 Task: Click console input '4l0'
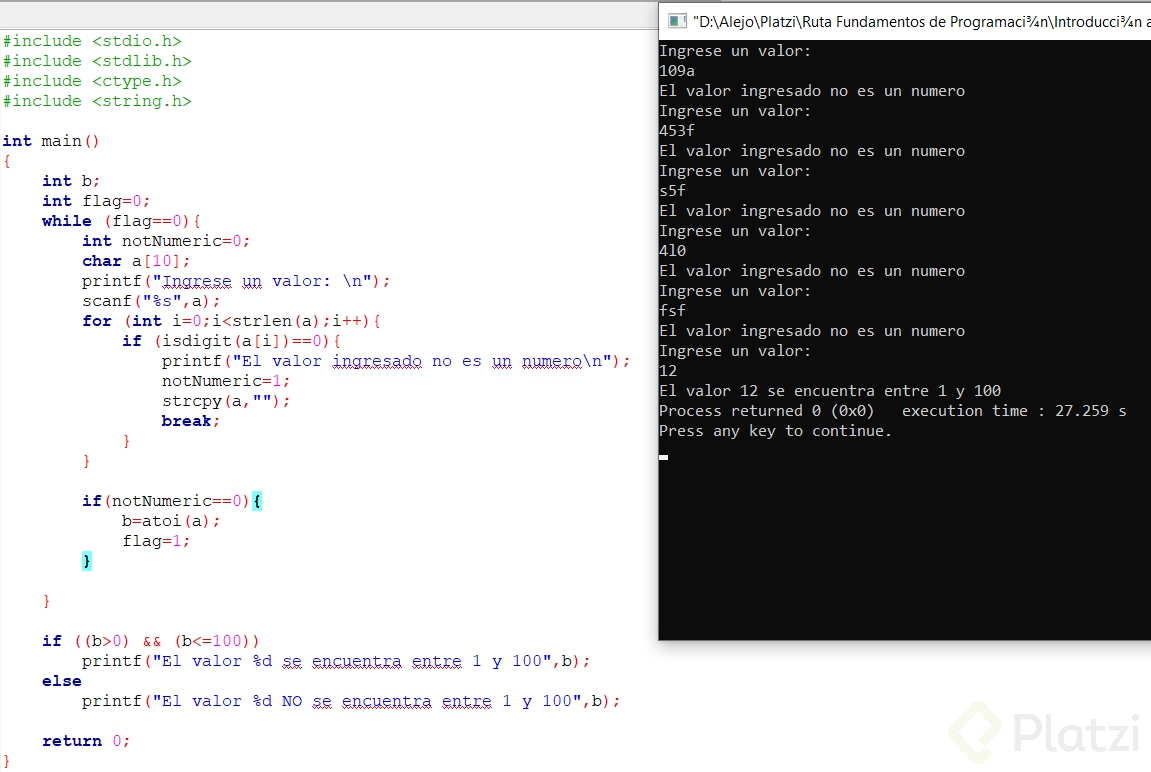[x=672, y=250]
